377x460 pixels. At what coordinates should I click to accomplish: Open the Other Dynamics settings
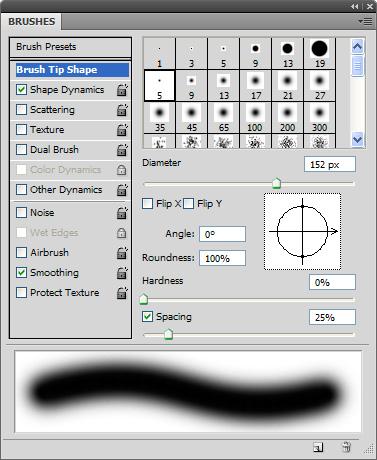[x=66, y=190]
